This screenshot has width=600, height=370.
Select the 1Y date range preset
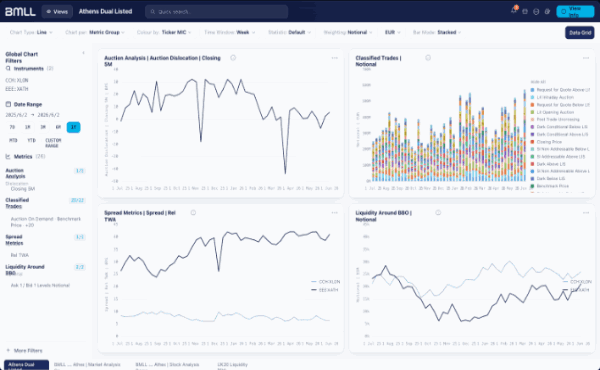coord(73,127)
